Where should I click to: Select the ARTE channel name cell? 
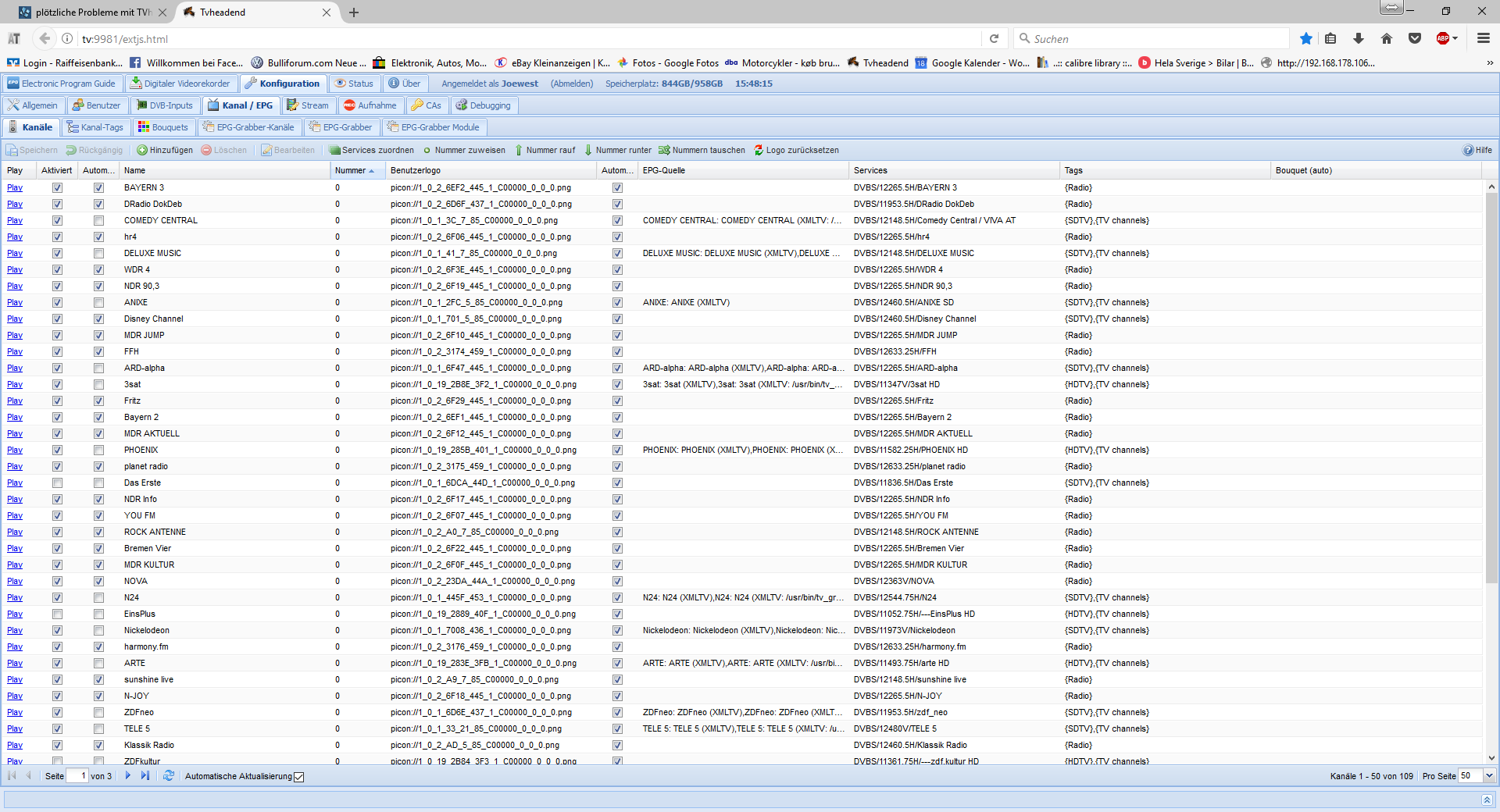point(225,663)
